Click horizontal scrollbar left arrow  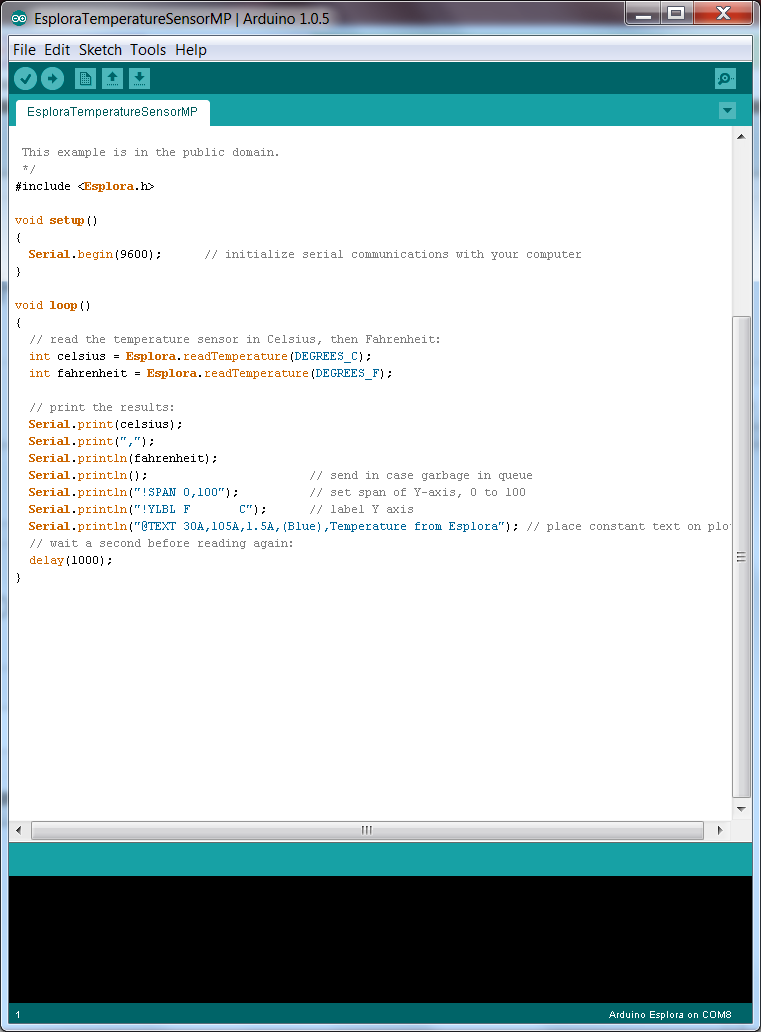(x=18, y=830)
